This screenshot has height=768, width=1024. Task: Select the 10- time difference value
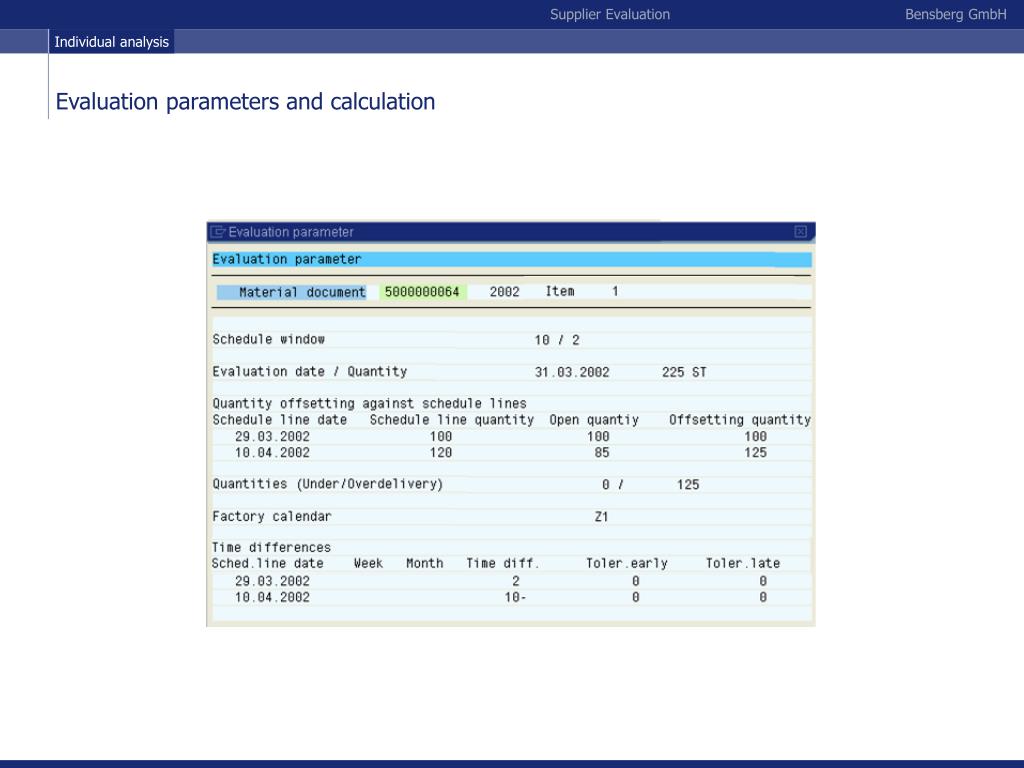515,597
